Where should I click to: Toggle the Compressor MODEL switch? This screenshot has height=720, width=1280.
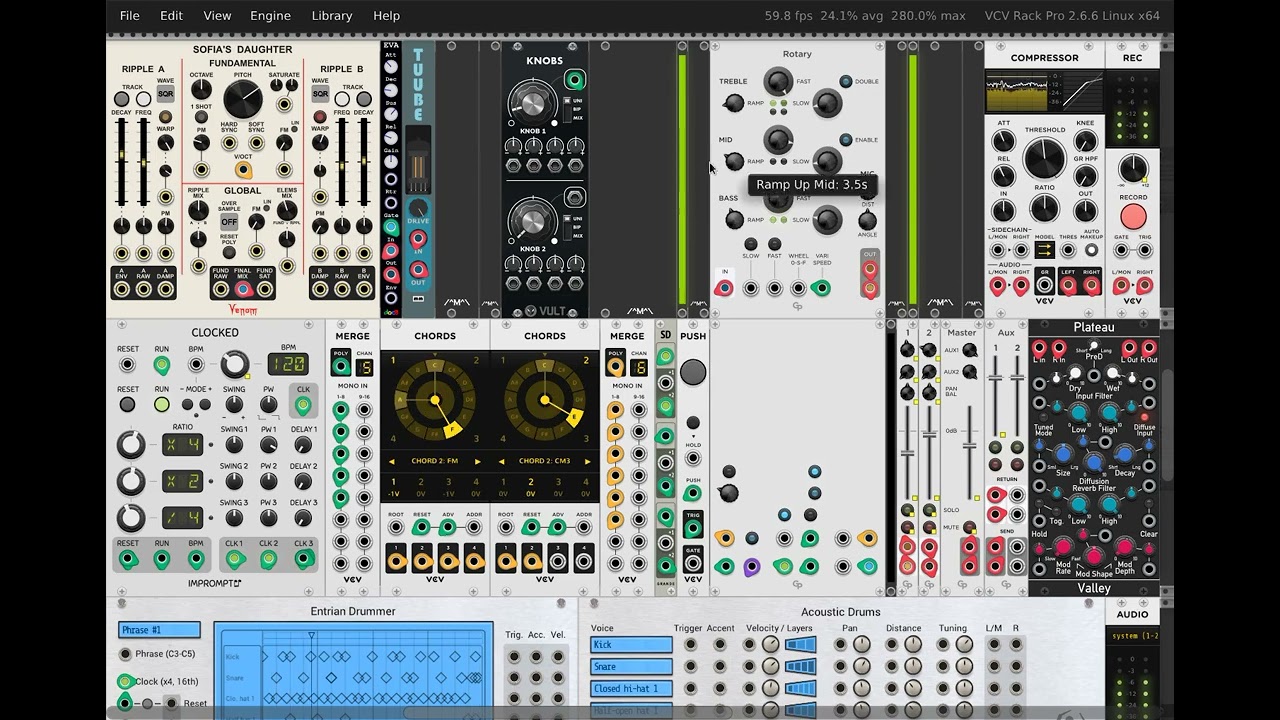pos(1044,250)
